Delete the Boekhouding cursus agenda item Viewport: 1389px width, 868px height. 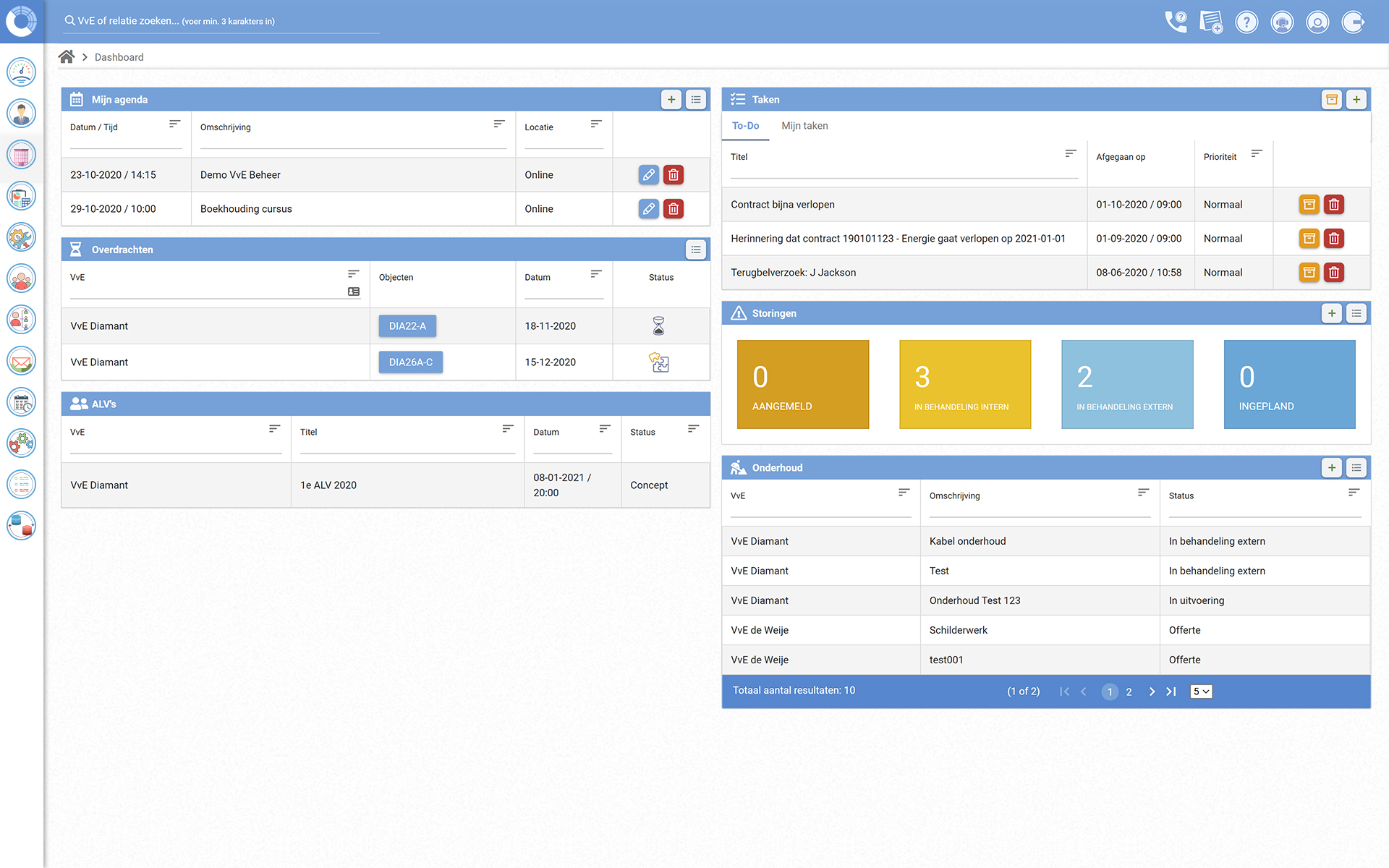(673, 208)
